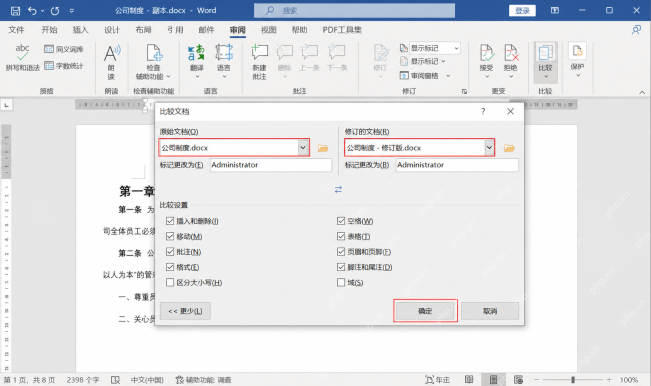
Task: Switch to the Insert (插入) tab
Action: (81, 30)
